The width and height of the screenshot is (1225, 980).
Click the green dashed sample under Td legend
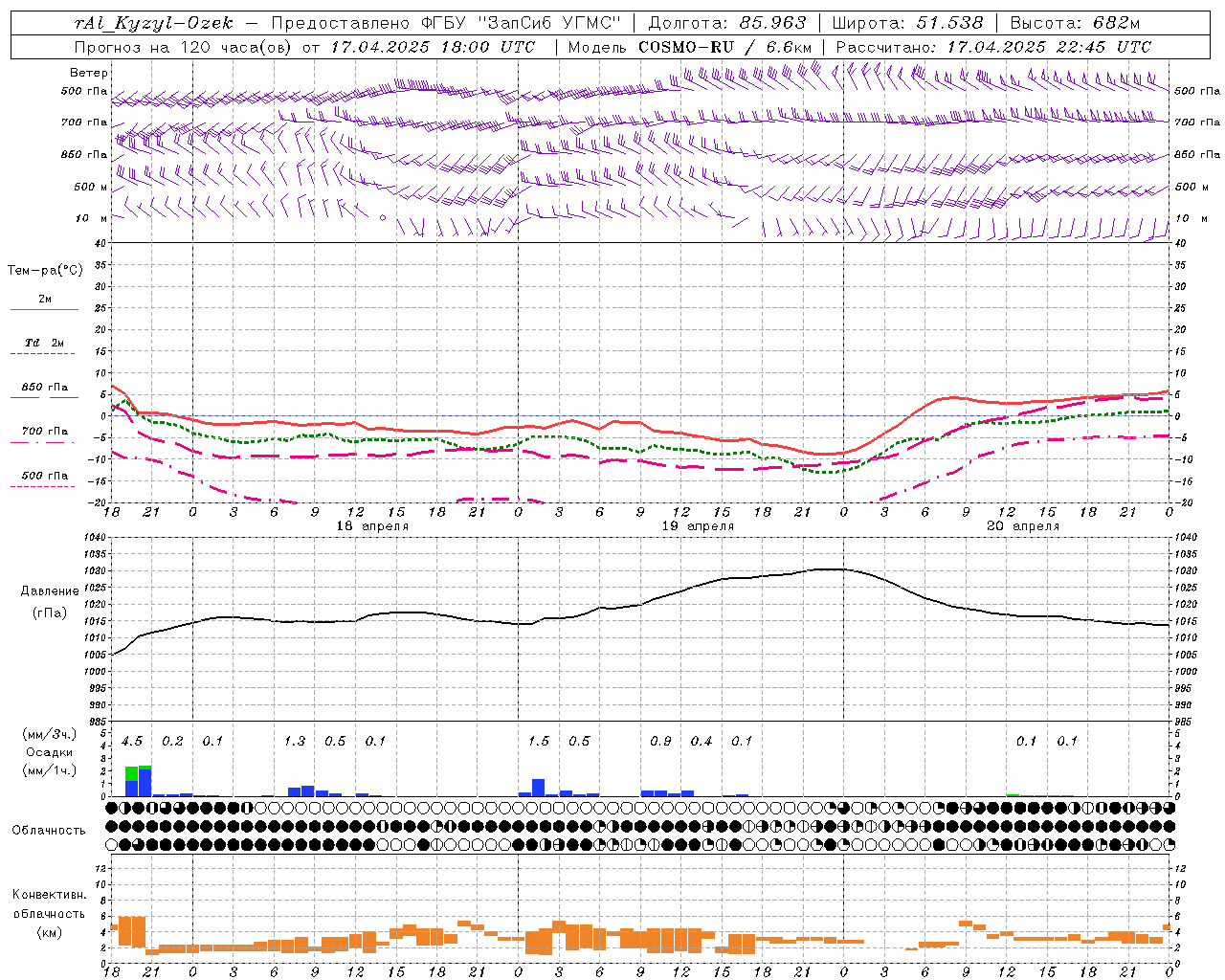(45, 354)
